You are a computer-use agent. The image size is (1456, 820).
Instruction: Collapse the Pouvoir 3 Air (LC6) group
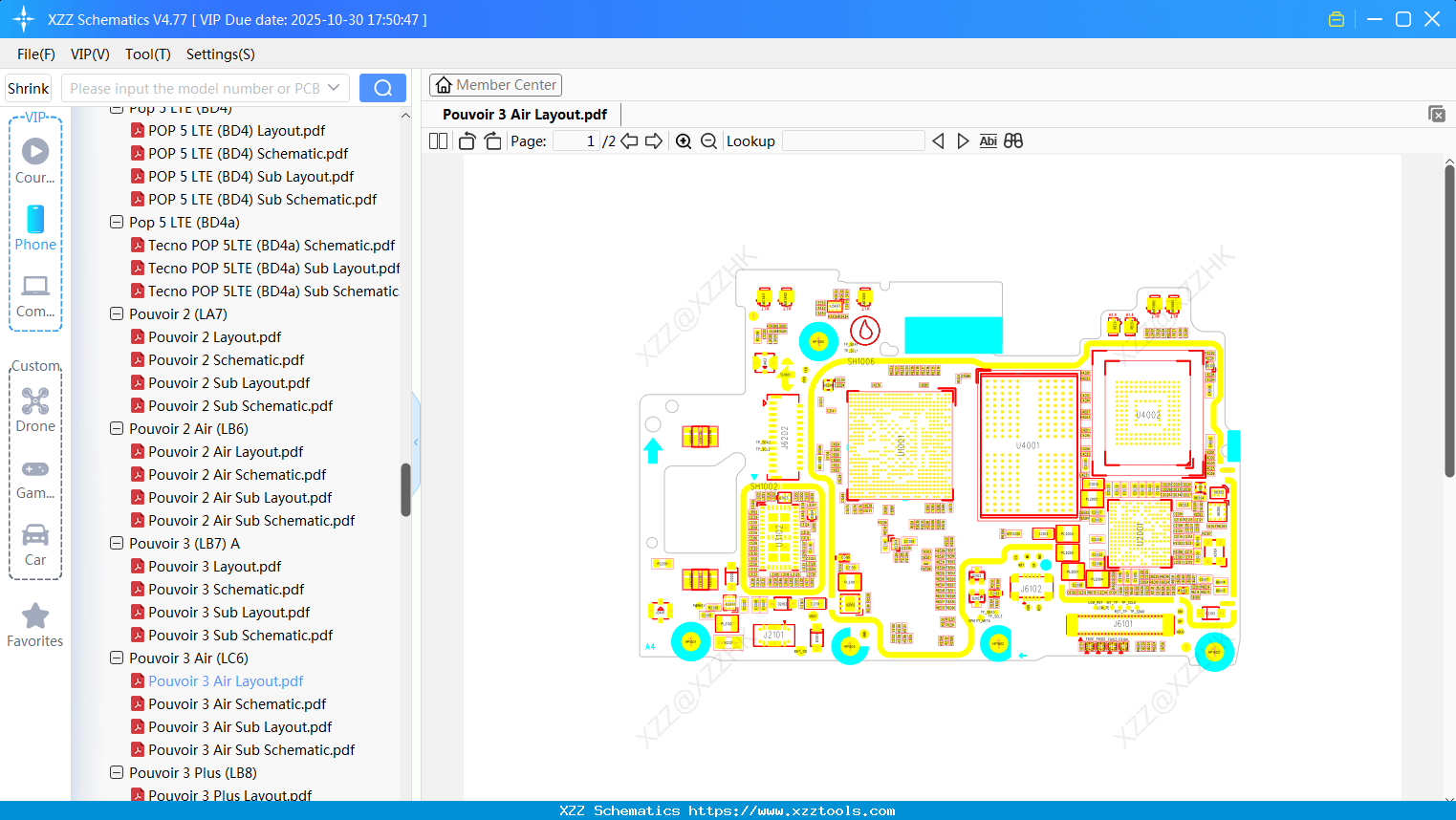[116, 658]
